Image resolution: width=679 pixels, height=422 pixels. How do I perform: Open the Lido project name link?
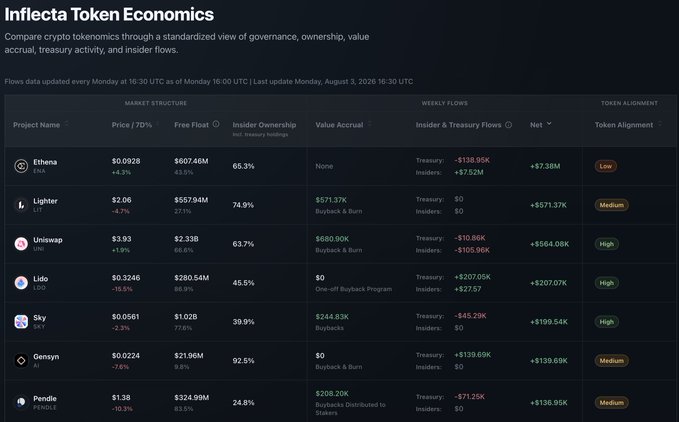pos(40,279)
